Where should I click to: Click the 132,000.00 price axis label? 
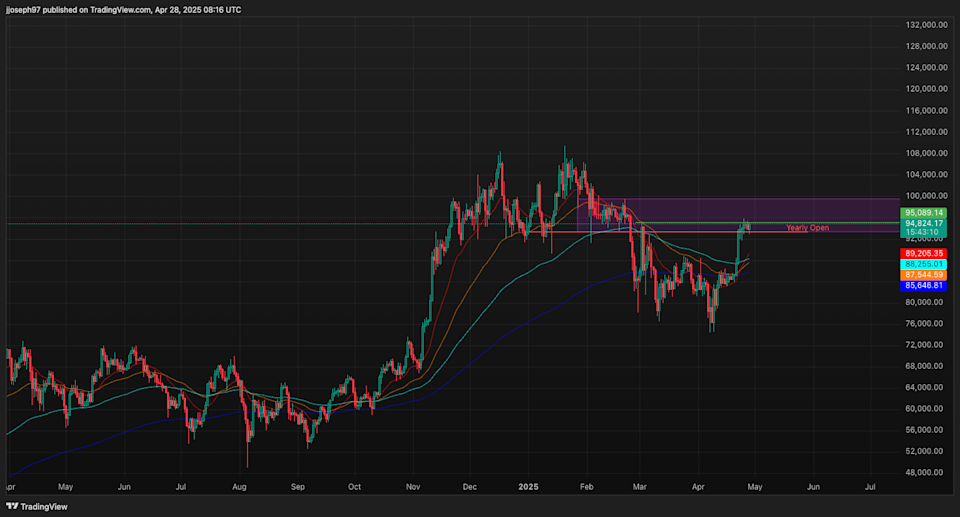926,25
